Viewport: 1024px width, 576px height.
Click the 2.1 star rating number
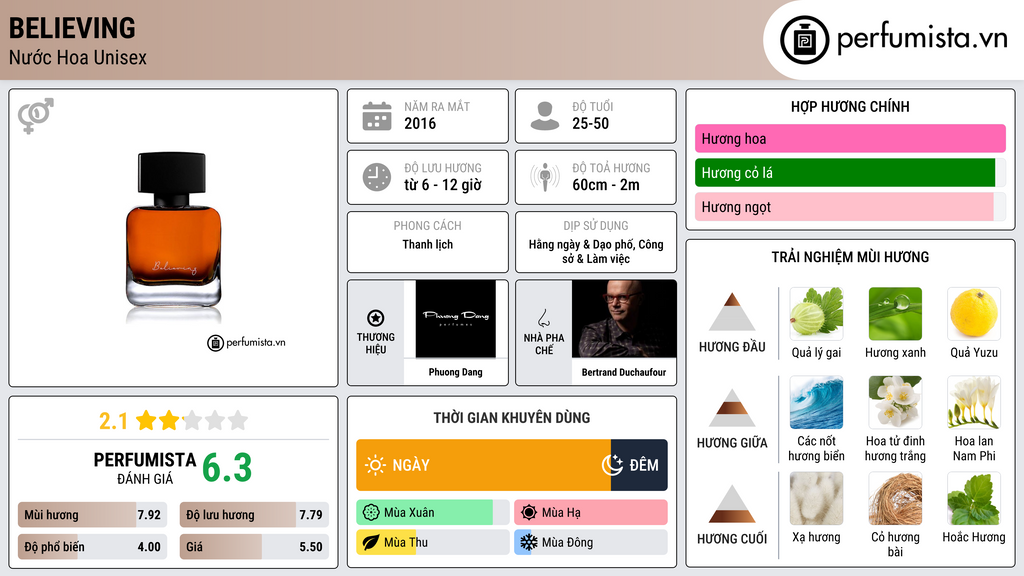pyautogui.click(x=113, y=421)
